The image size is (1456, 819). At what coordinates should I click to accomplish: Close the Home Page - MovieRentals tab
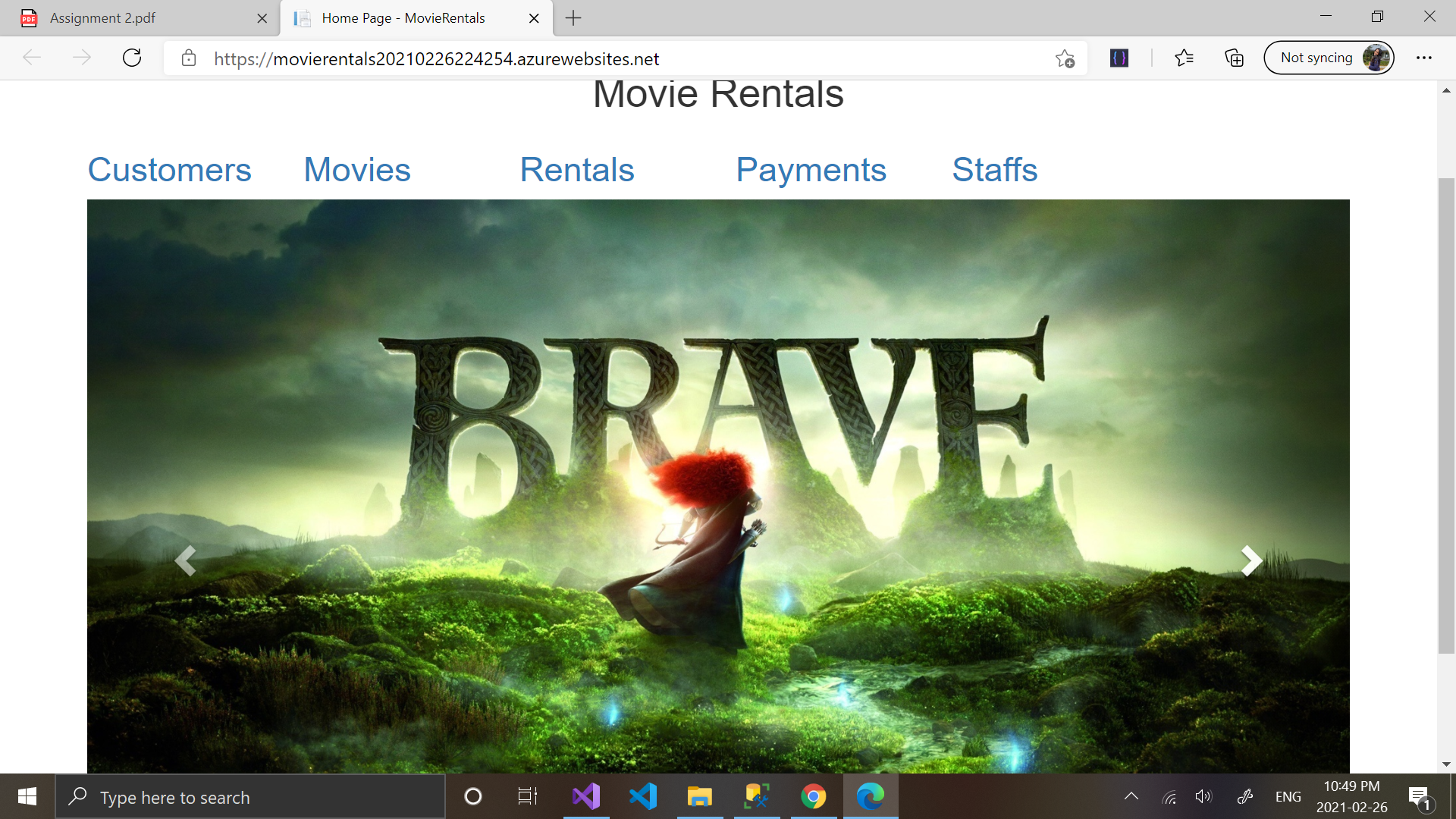coord(534,18)
